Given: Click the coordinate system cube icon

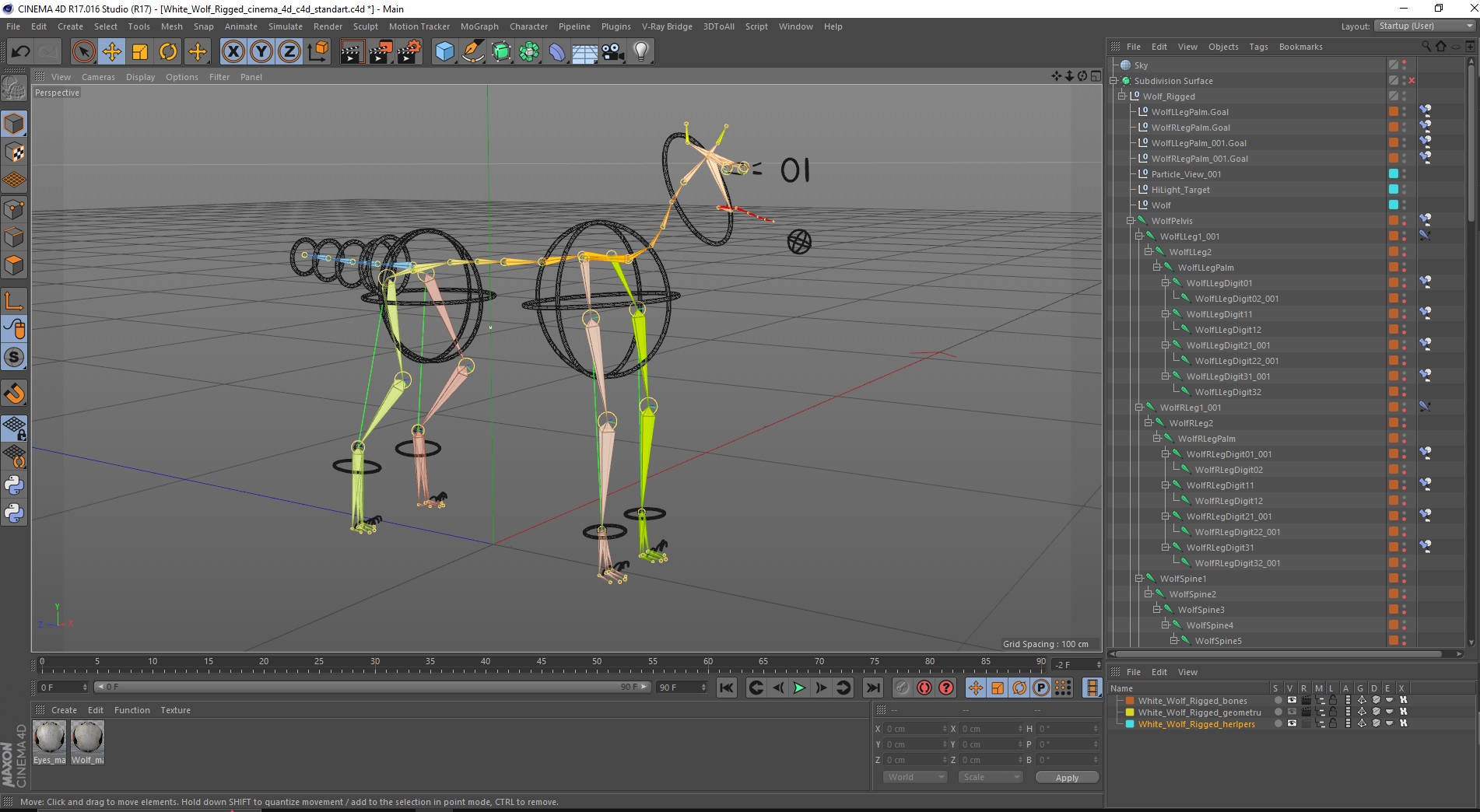Looking at the screenshot, I should pos(317,52).
